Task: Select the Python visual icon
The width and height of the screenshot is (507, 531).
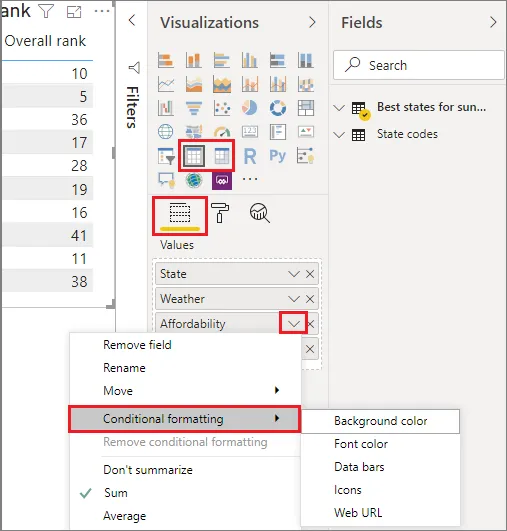Action: coord(278,156)
